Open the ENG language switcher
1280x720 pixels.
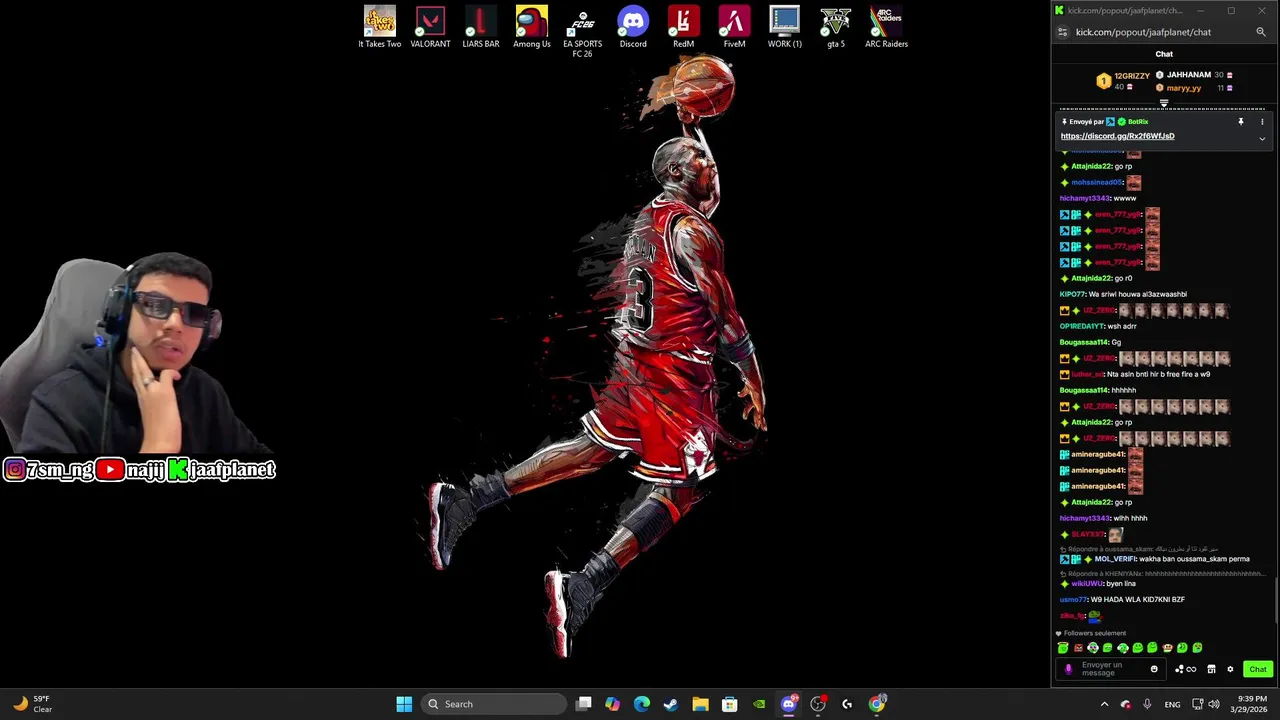pos(1172,704)
